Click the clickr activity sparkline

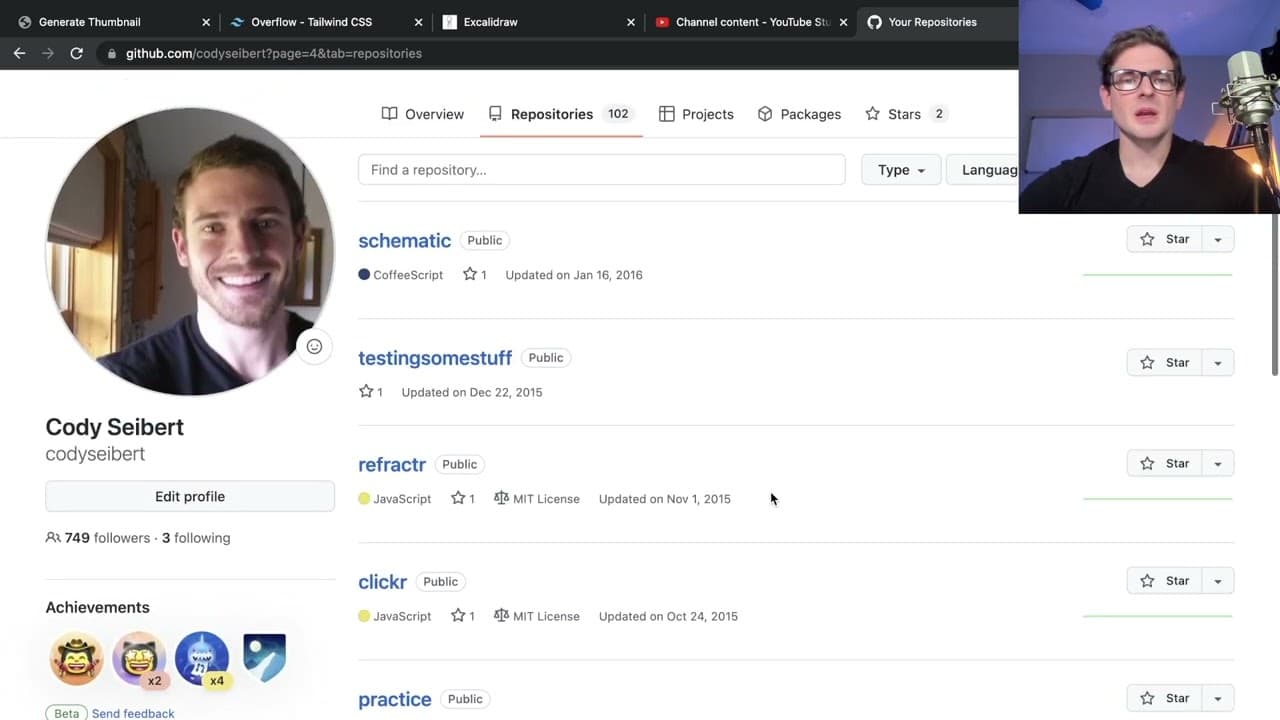pos(1157,616)
